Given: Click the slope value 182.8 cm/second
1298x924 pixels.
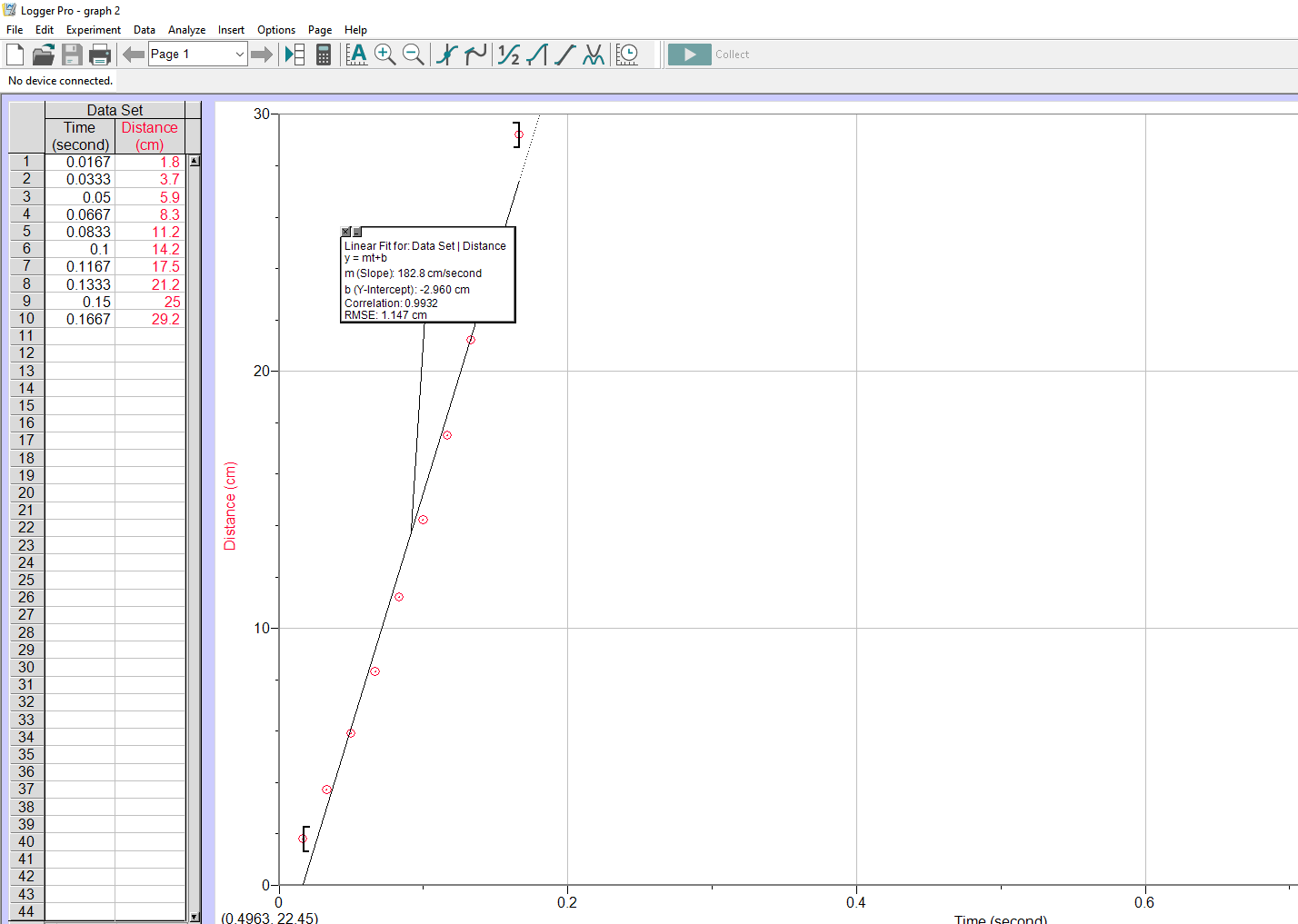Looking at the screenshot, I should click(x=440, y=273).
